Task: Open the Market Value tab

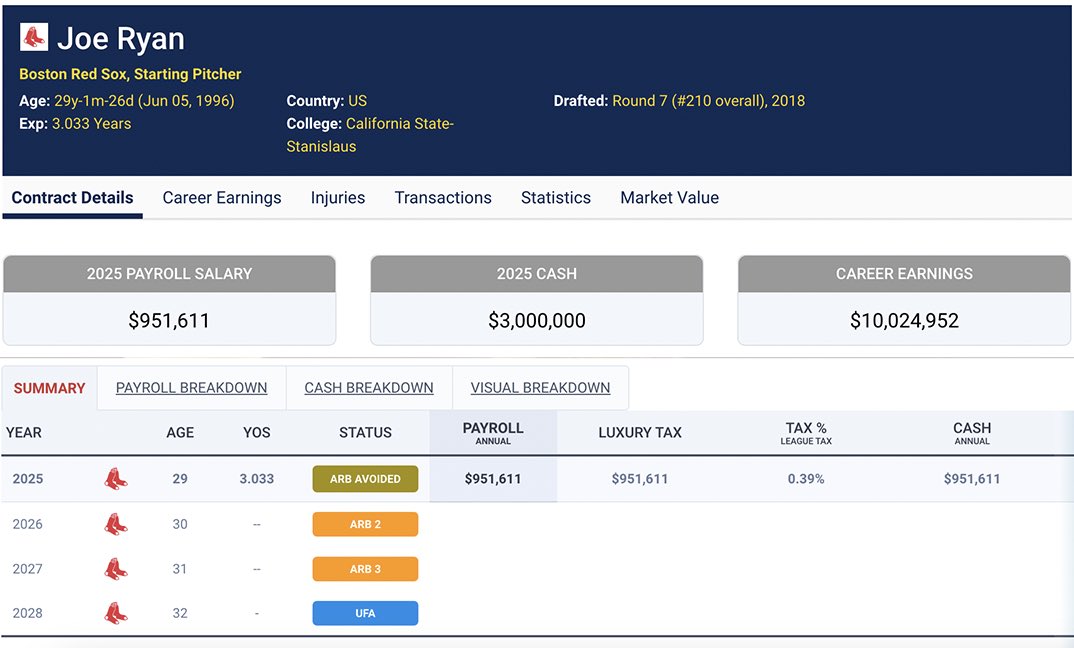Action: pyautogui.click(x=669, y=198)
